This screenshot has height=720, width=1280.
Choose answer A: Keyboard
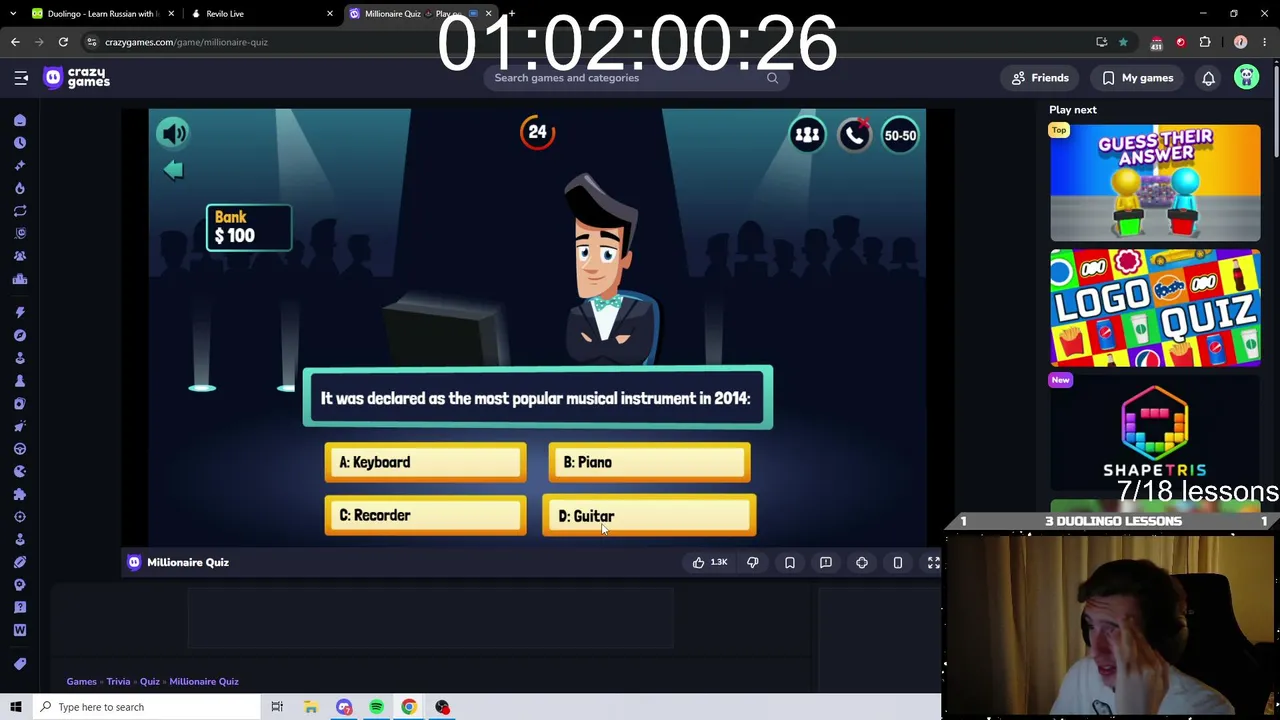pyautogui.click(x=425, y=462)
